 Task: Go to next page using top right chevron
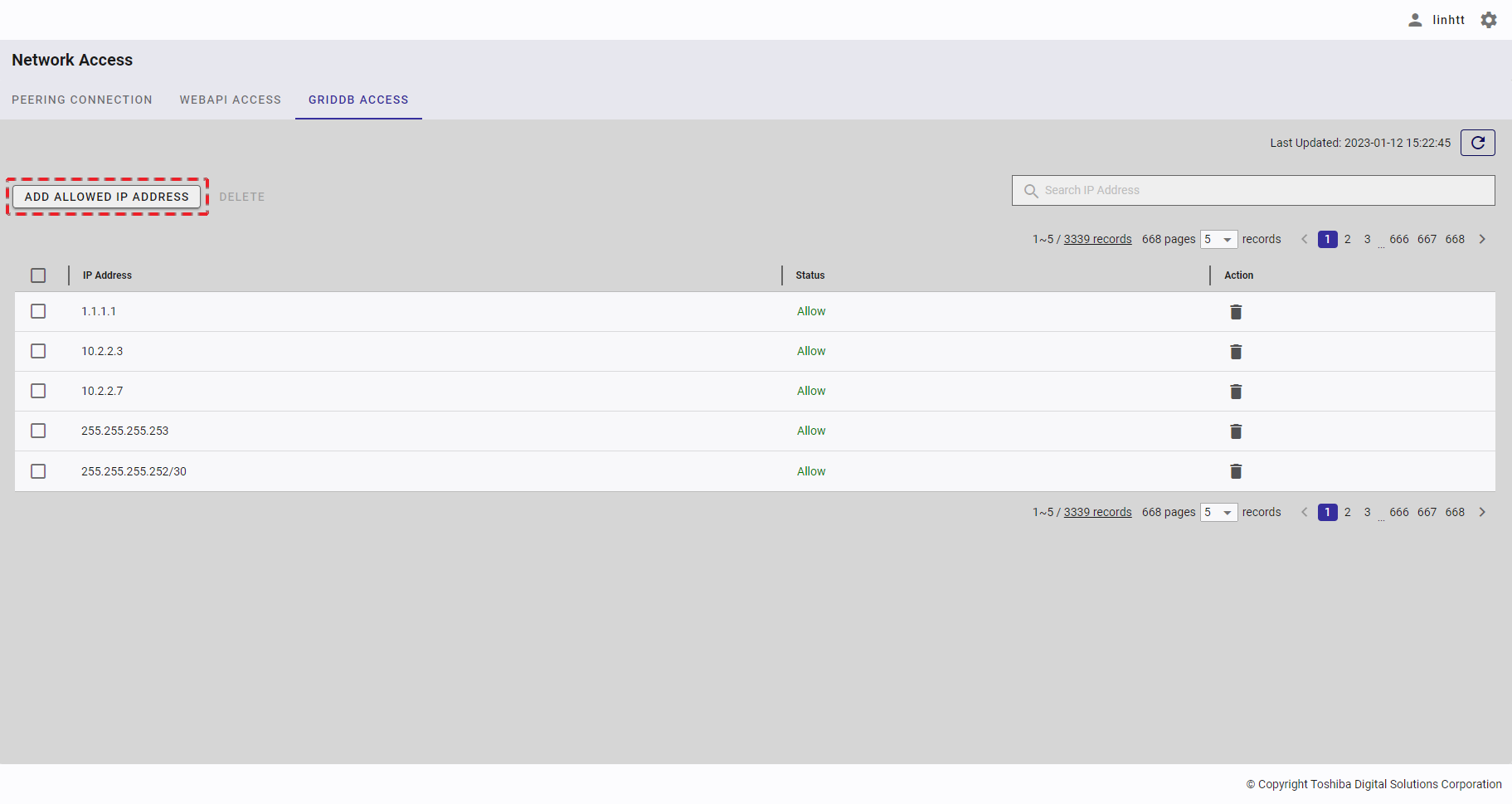(1482, 240)
